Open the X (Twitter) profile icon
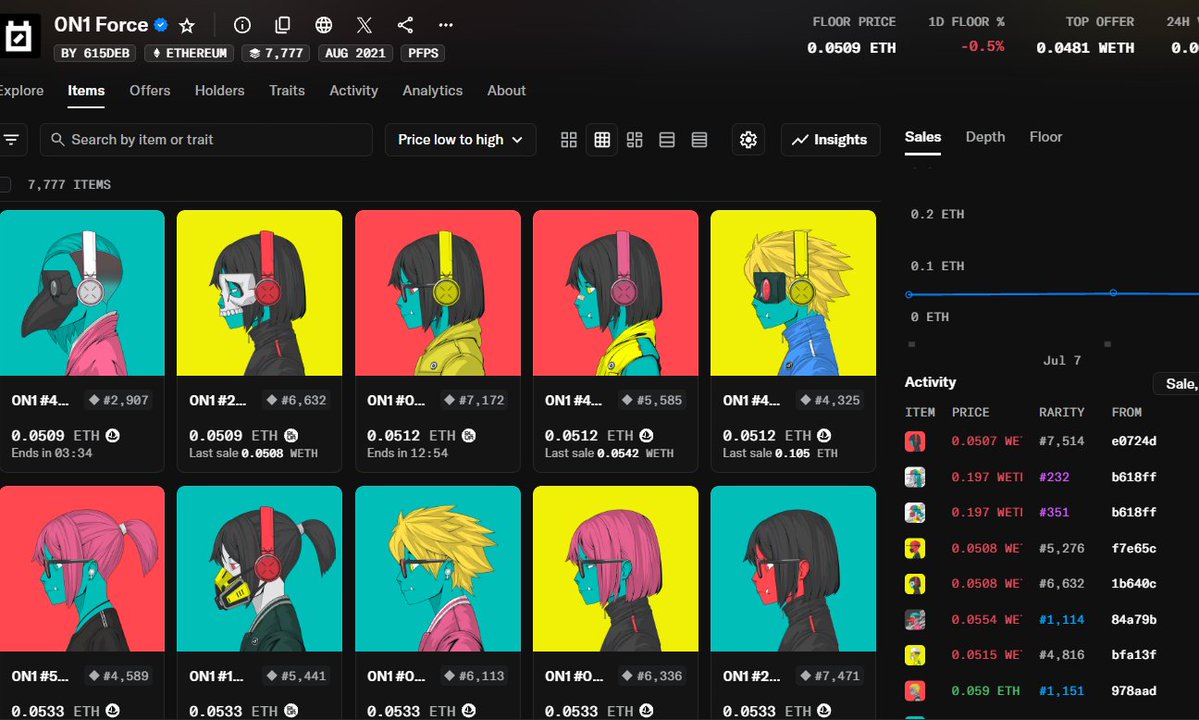 (365, 25)
